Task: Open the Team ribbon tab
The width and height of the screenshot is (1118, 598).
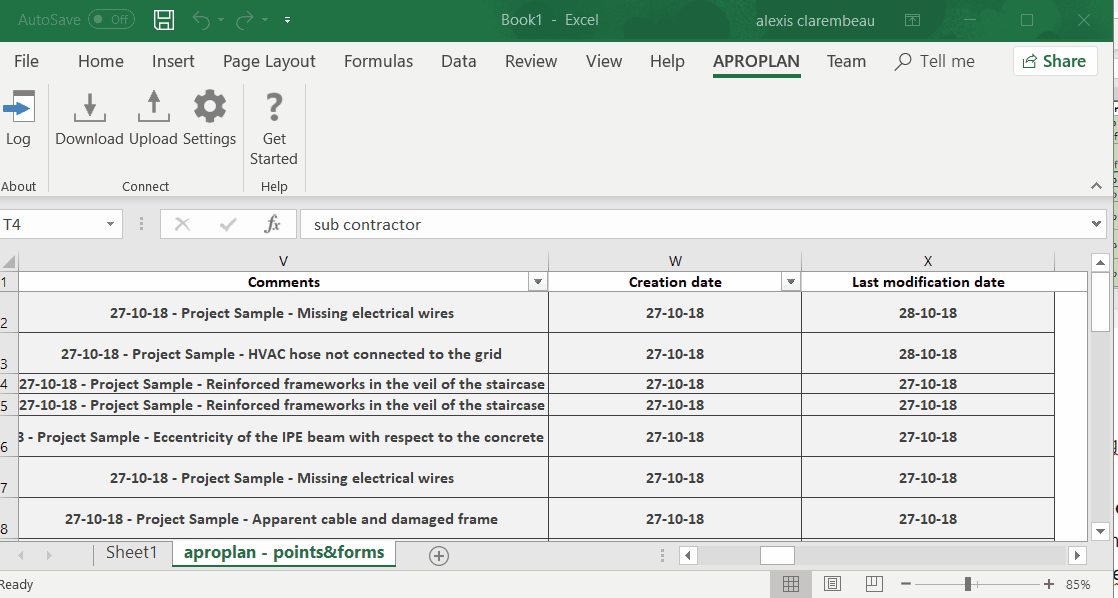Action: pyautogui.click(x=846, y=61)
